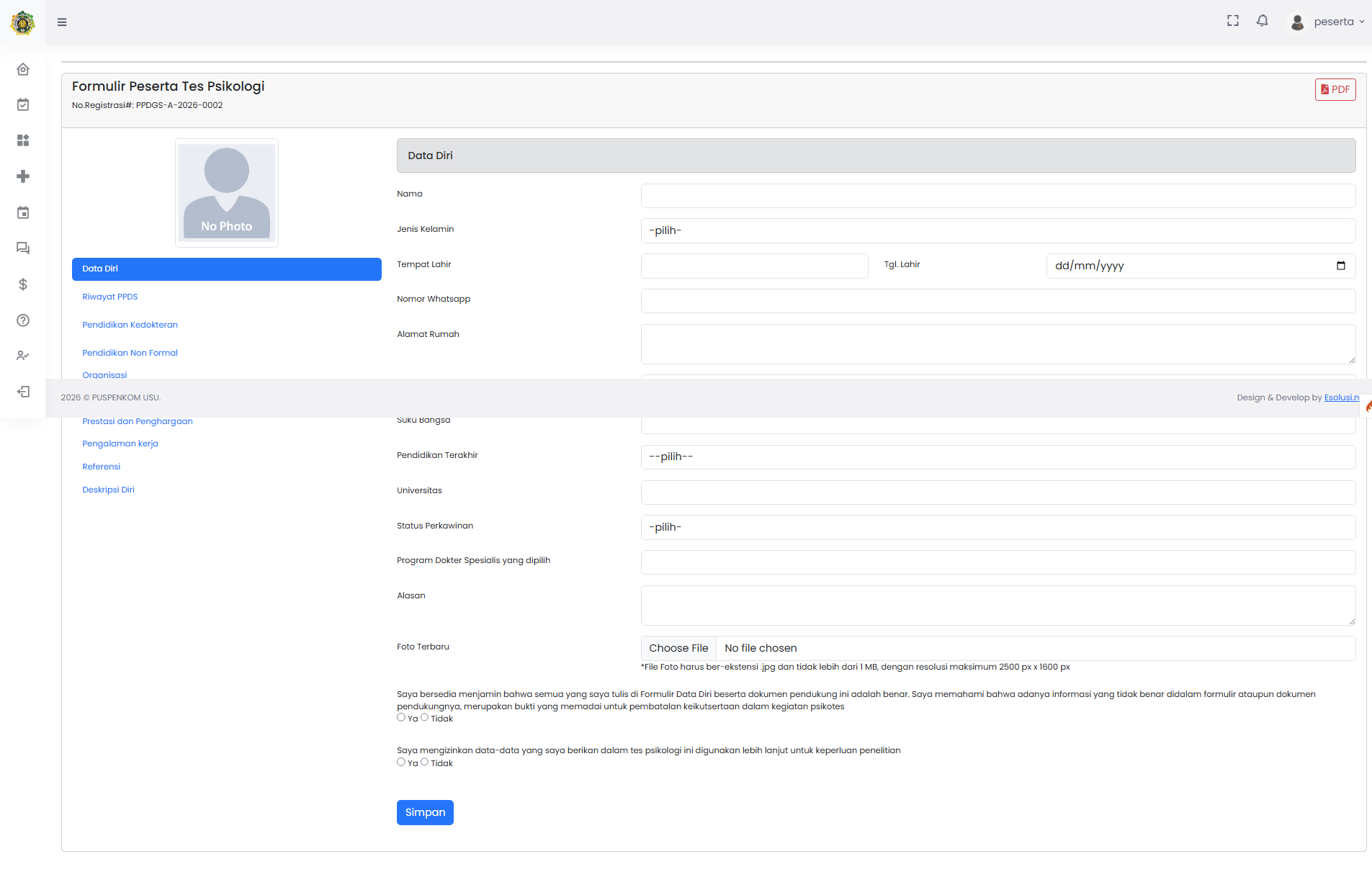Focus the Nama input field
1372x890 pixels.
pyautogui.click(x=998, y=196)
